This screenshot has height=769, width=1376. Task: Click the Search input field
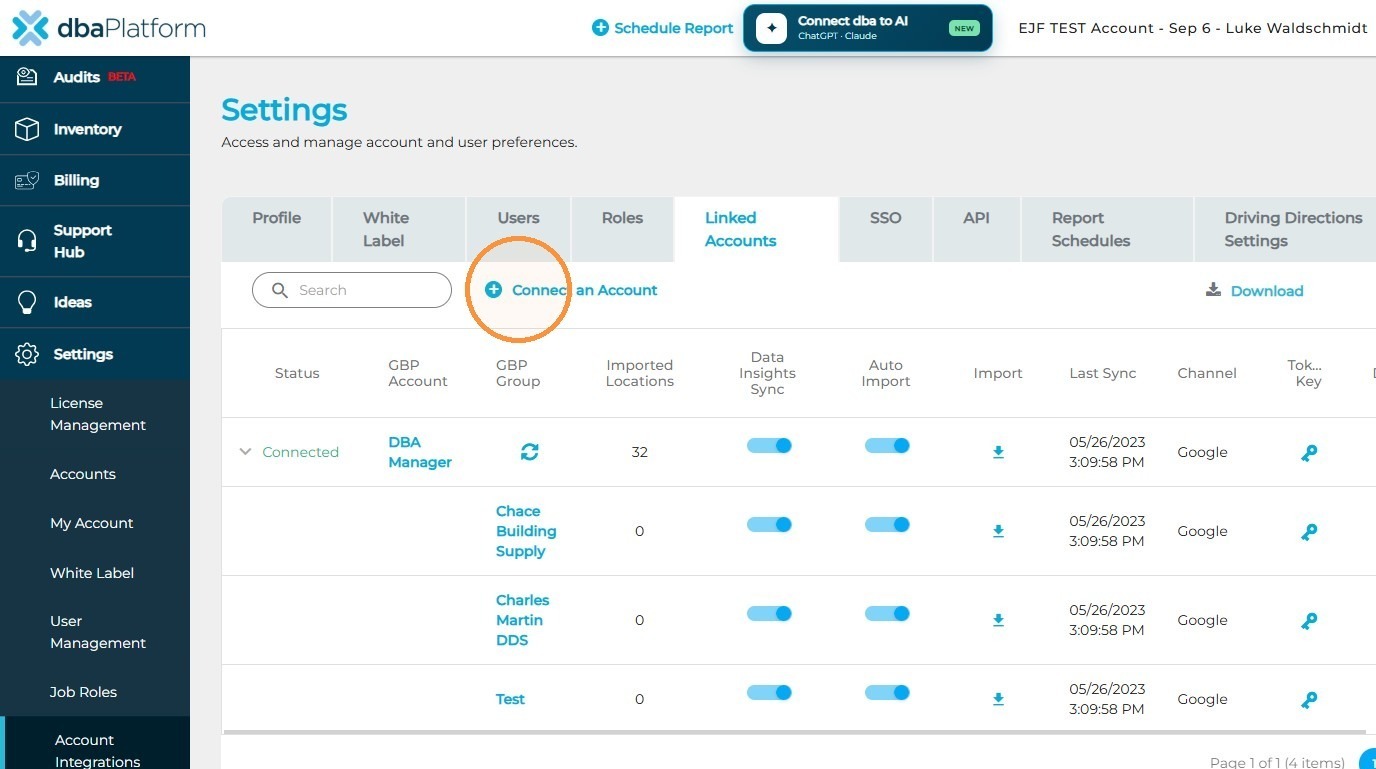352,290
